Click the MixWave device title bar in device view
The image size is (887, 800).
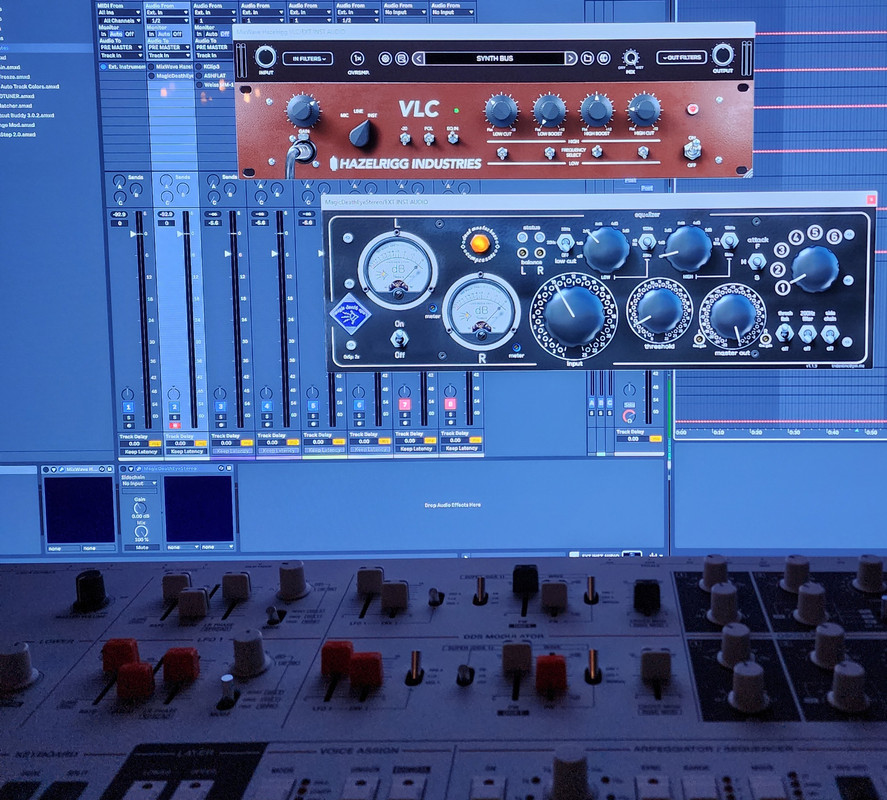pyautogui.click(x=78, y=469)
